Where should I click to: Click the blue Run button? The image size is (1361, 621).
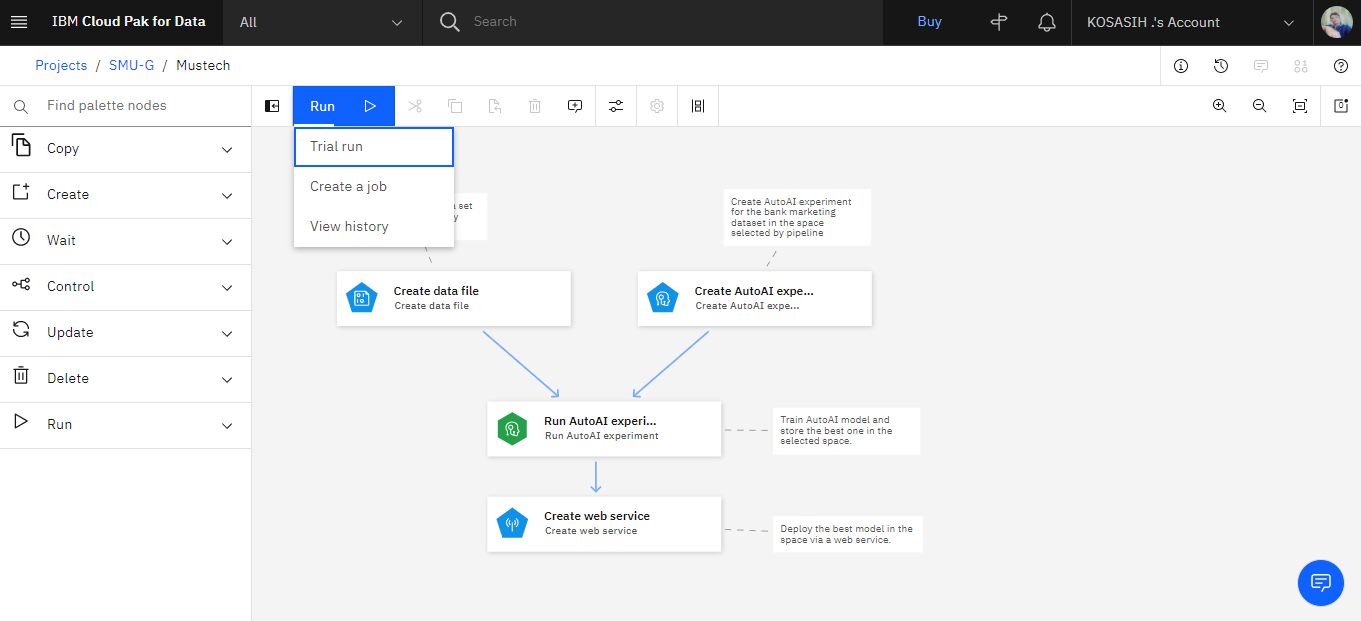344,106
